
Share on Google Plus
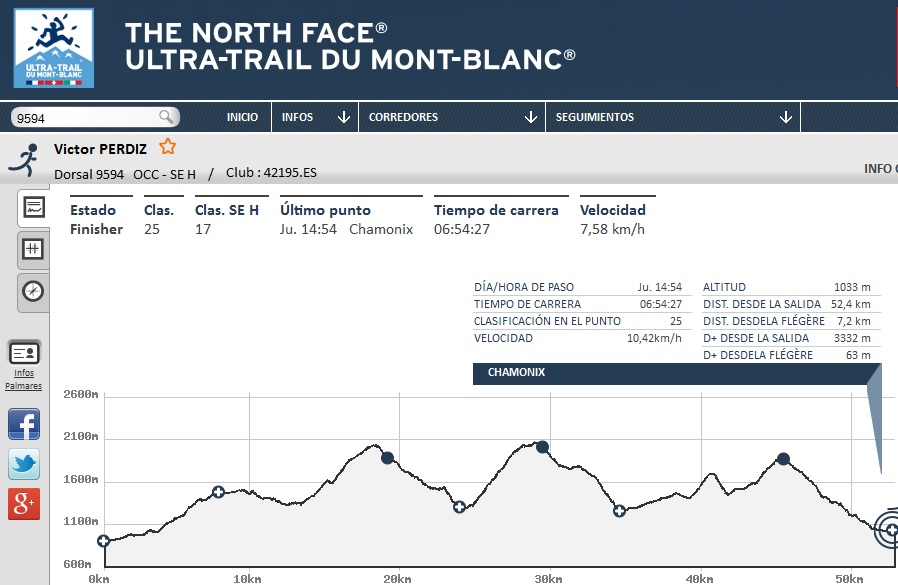point(24,505)
